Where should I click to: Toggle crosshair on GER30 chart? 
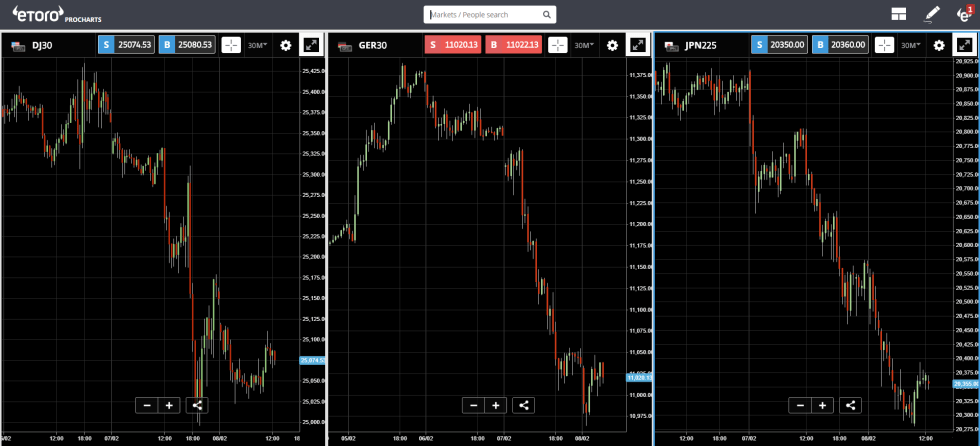coord(558,45)
